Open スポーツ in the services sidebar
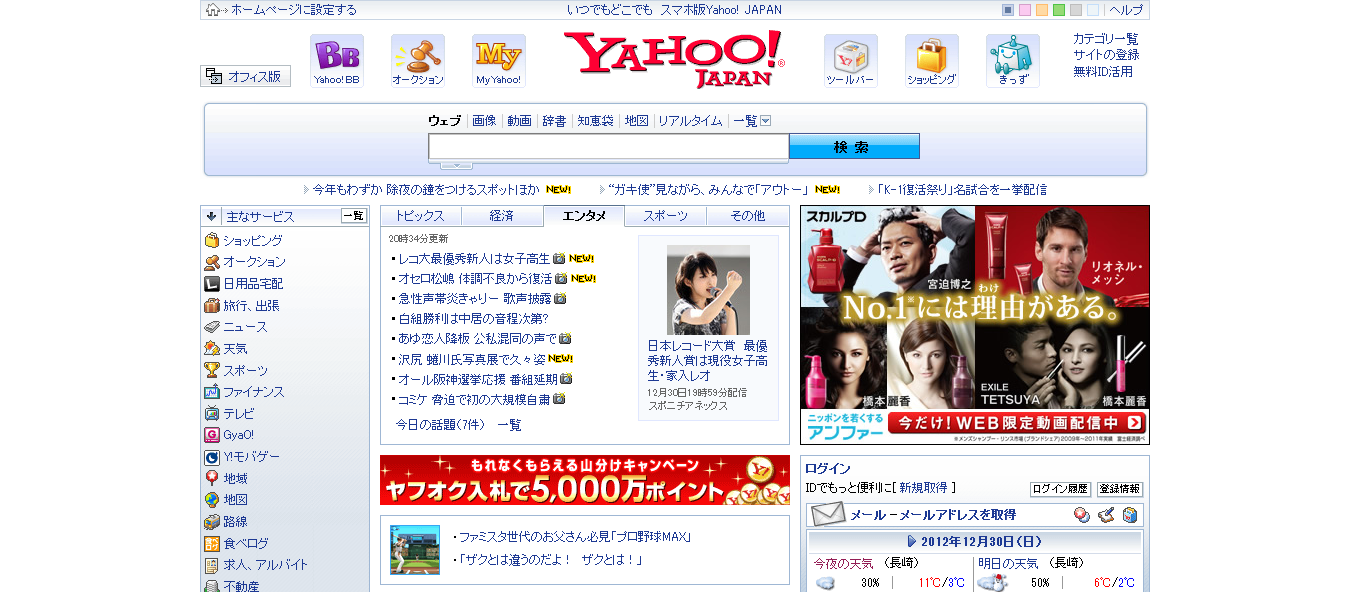1349x592 pixels. (x=245, y=371)
